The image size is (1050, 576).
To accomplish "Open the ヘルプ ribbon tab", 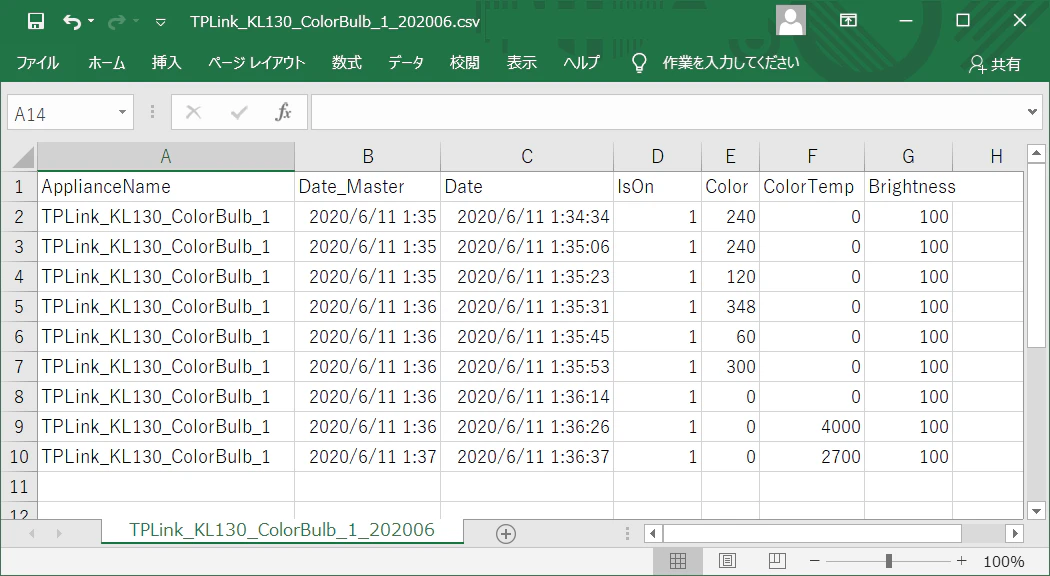I will pos(581,63).
